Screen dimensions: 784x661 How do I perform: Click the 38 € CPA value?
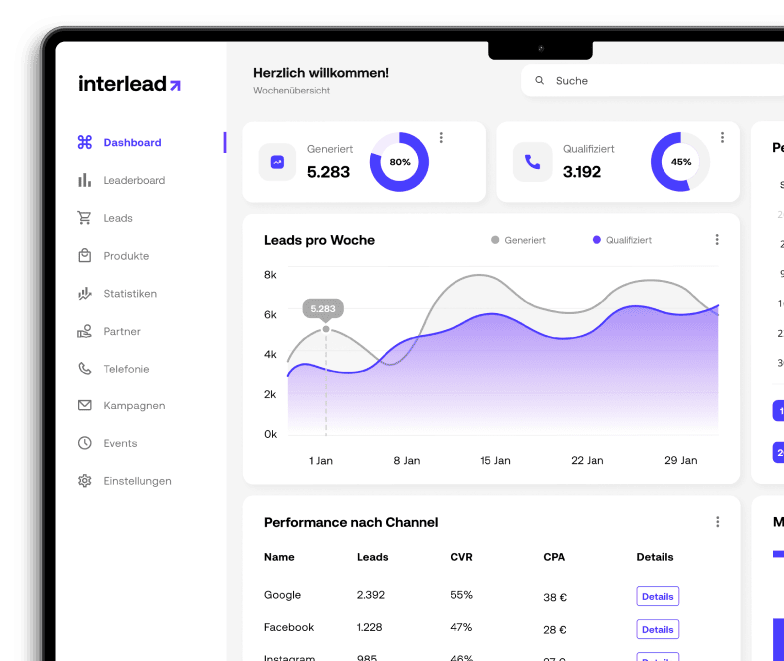point(555,598)
